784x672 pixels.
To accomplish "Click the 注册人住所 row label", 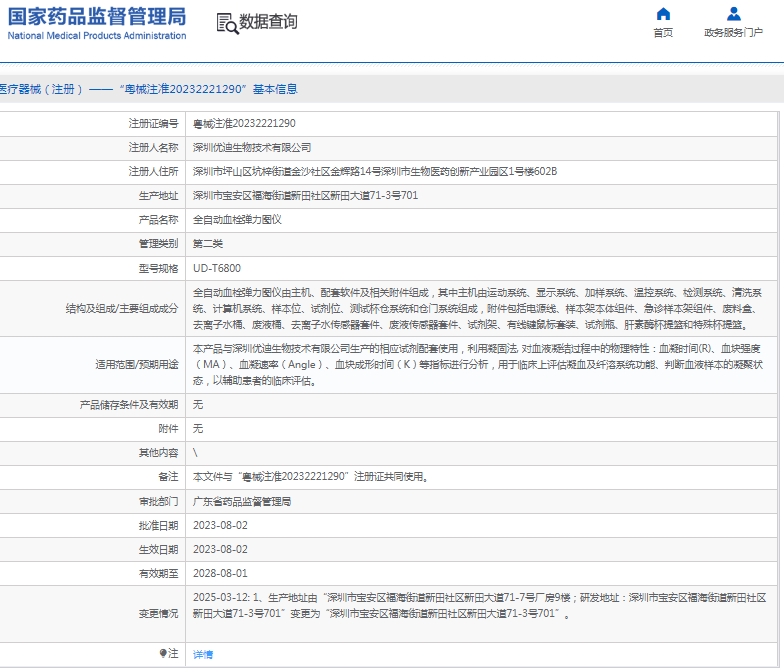I will pos(153,172).
